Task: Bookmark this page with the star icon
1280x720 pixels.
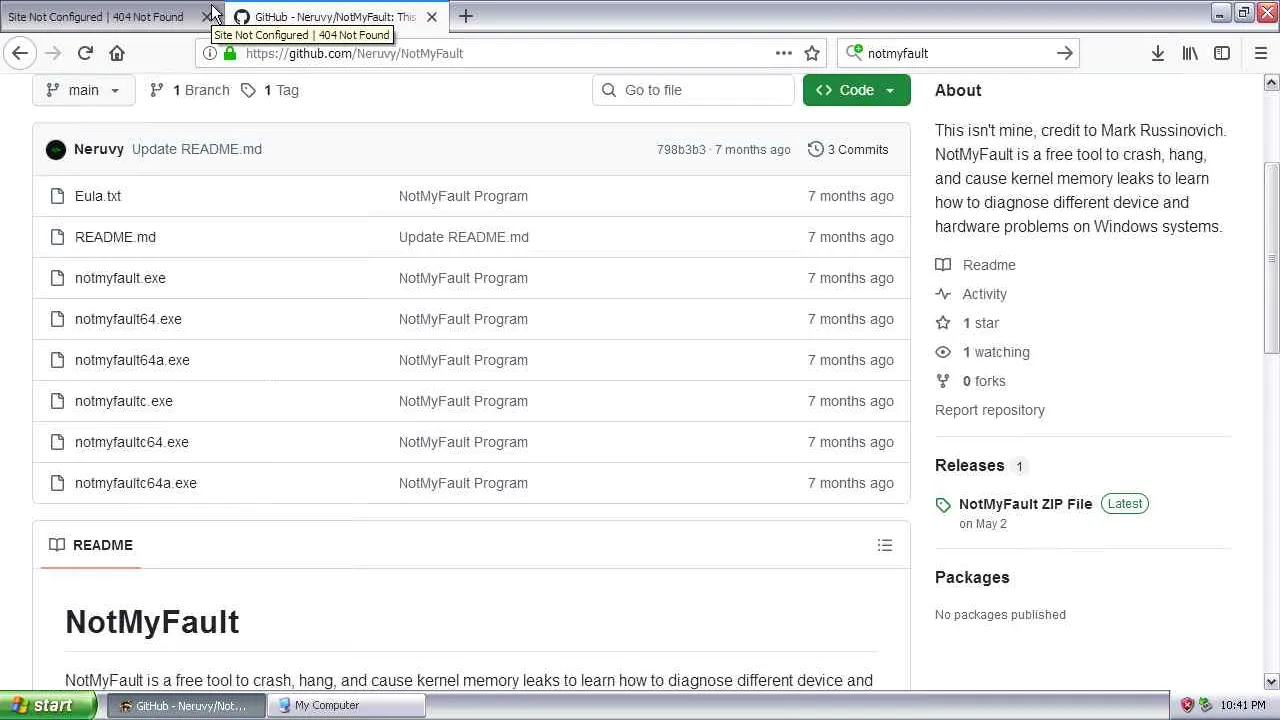Action: click(x=812, y=53)
